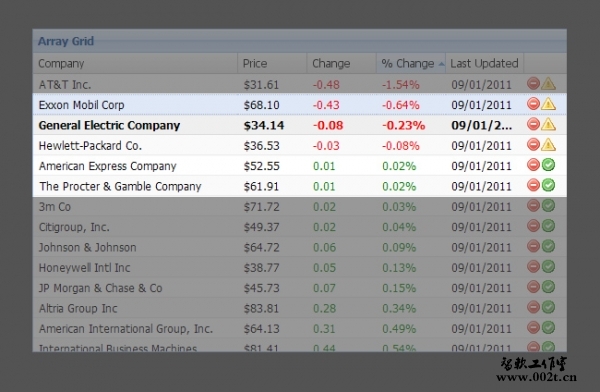Click red remove icon in Exxon Mobil row
This screenshot has width=600, height=392.
tap(533, 104)
